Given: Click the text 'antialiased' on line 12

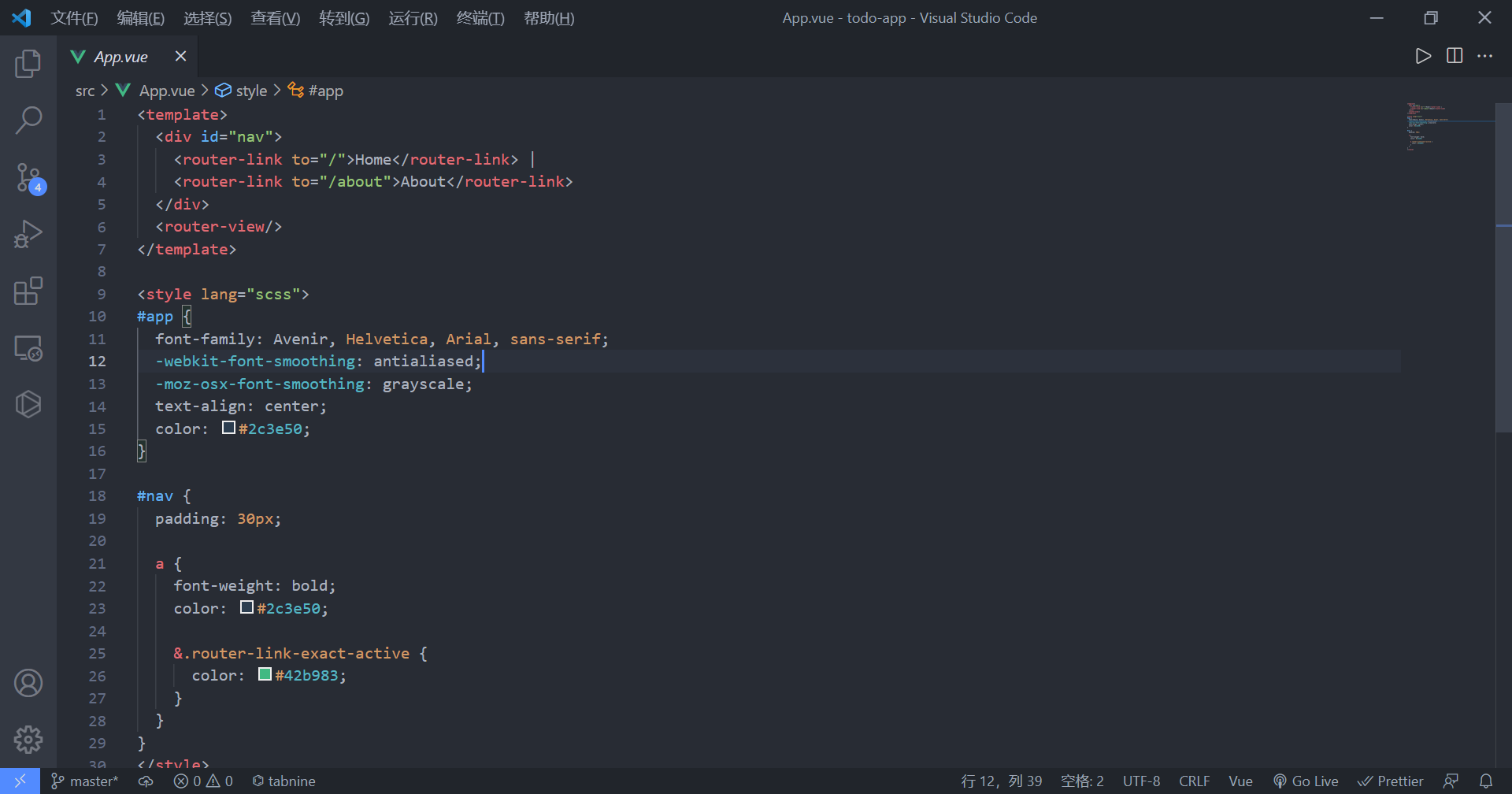Looking at the screenshot, I should 423,361.
